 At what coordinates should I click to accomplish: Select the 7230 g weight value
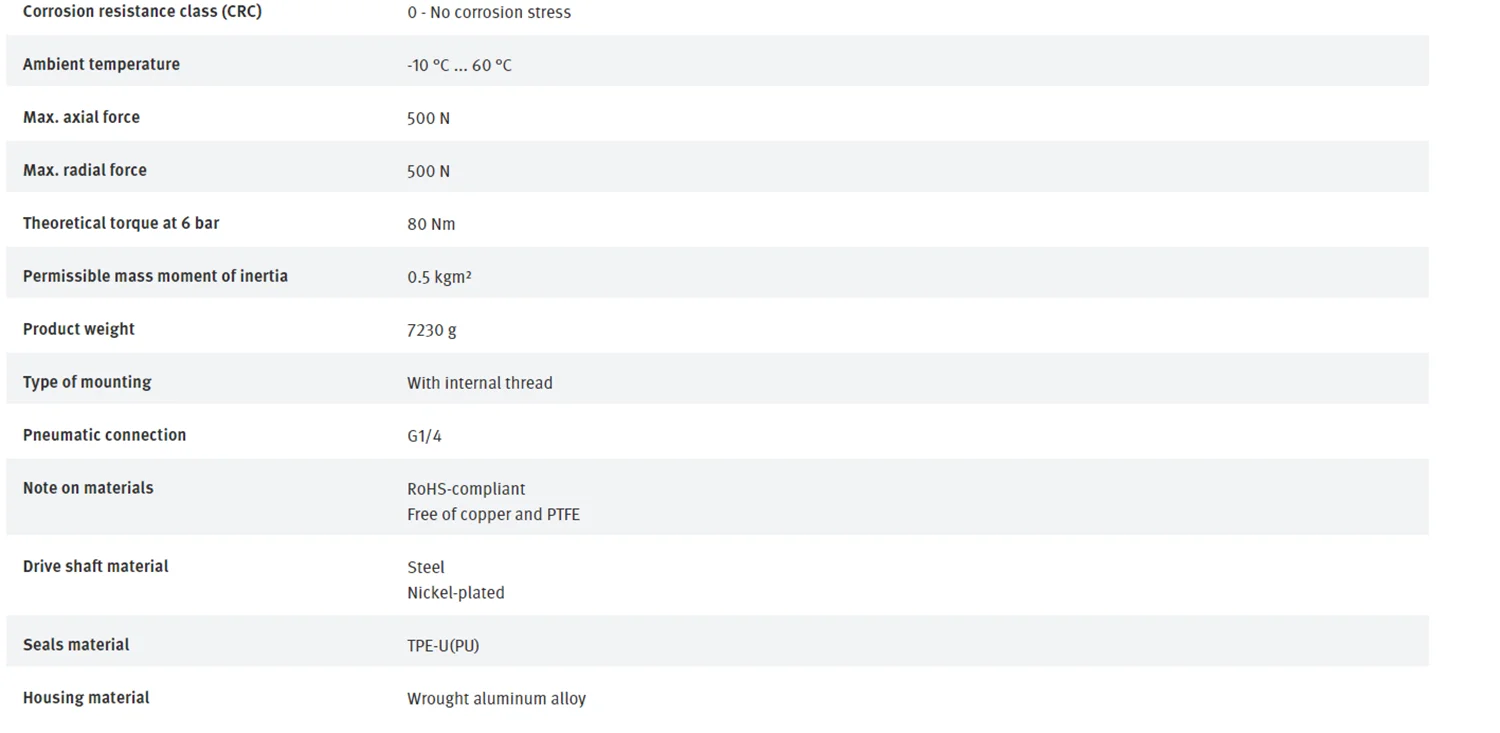(432, 330)
